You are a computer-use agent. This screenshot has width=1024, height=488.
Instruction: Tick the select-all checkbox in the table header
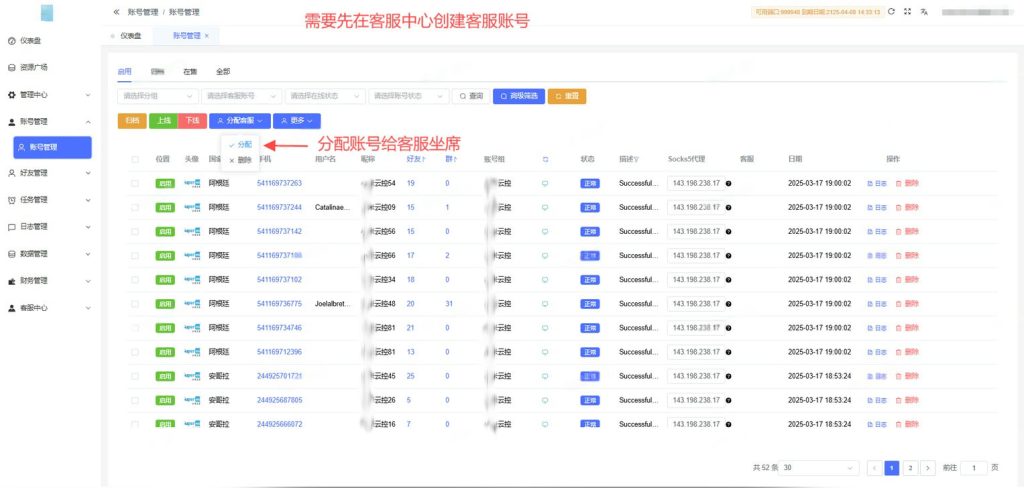point(135,159)
